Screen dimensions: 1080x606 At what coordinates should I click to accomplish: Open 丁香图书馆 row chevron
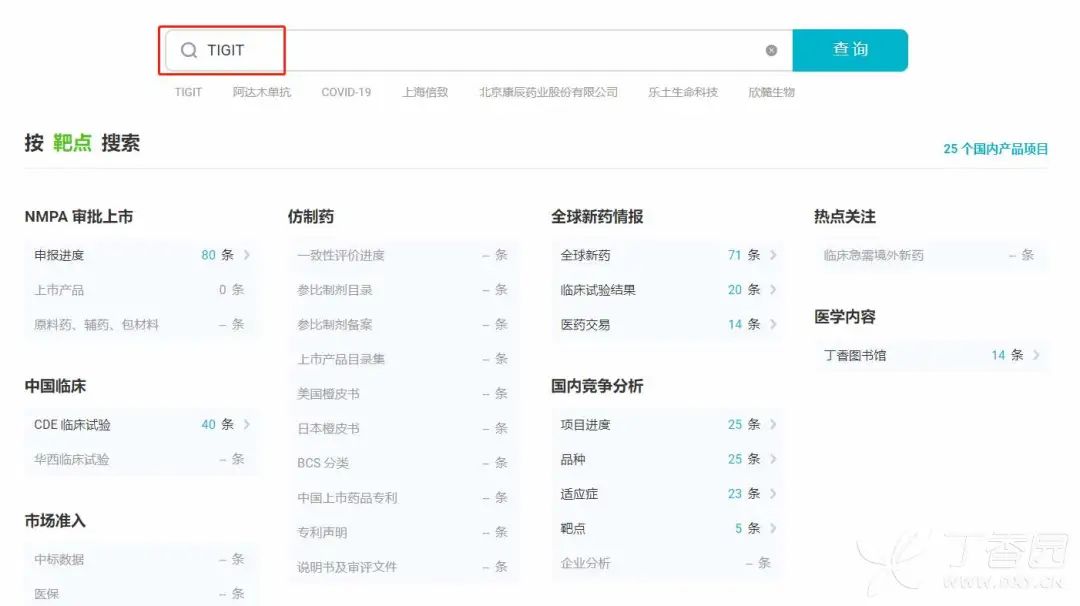click(x=1036, y=355)
